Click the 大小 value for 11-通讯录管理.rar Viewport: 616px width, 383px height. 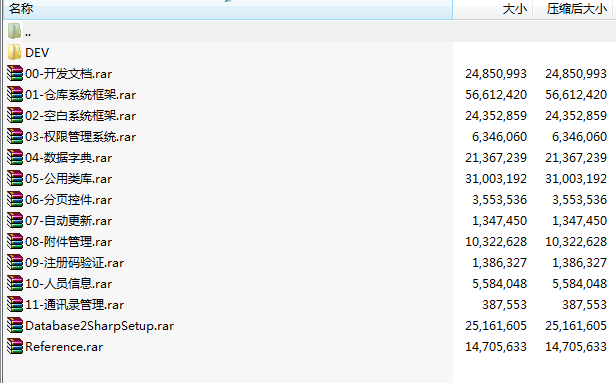coord(504,305)
